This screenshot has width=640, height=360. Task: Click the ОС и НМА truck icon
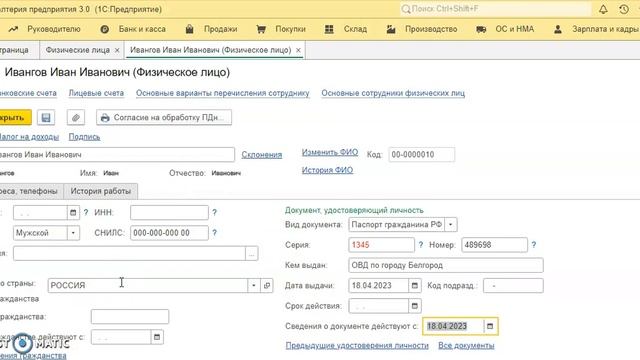481,29
